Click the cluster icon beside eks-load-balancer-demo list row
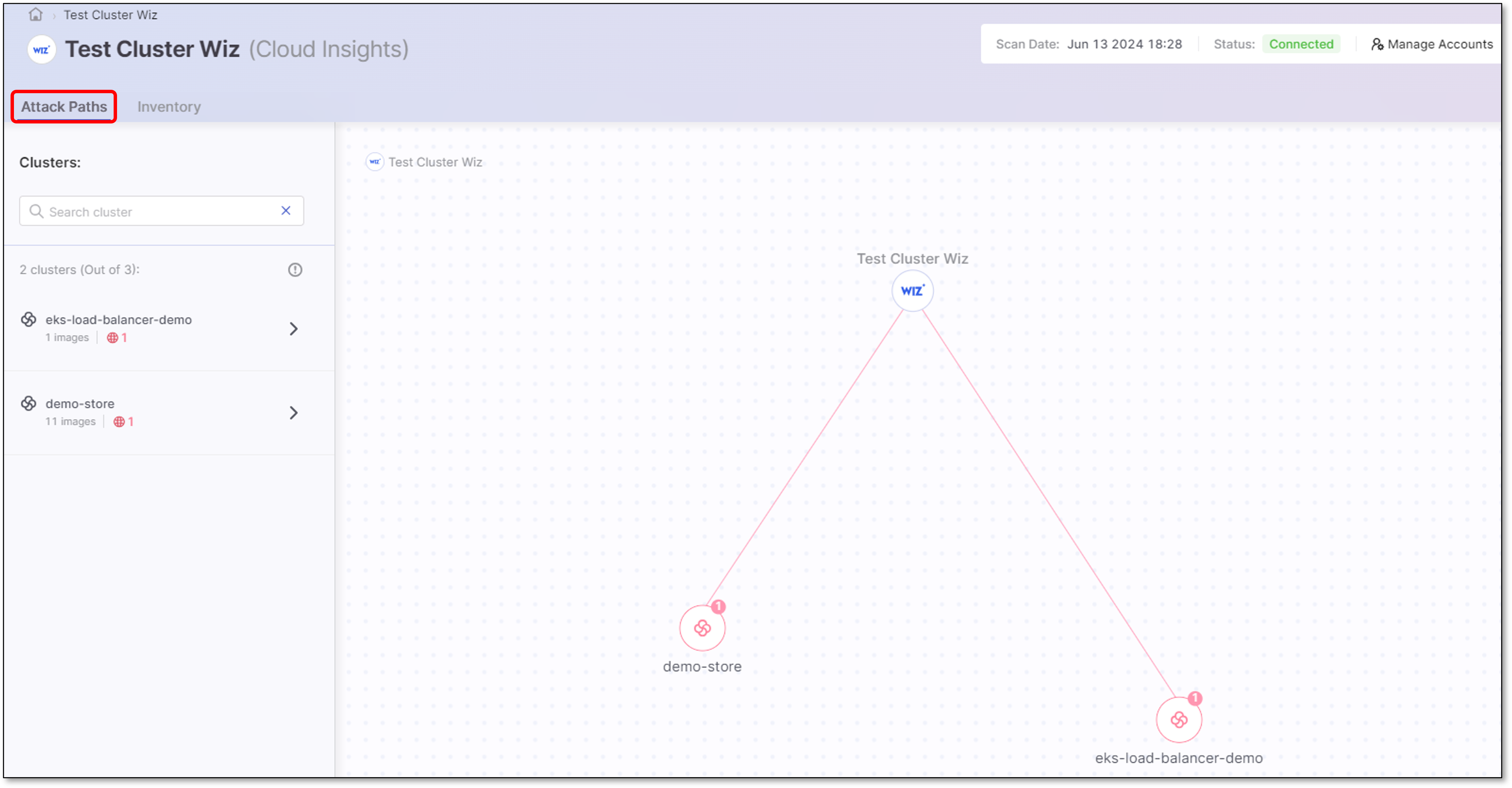The image size is (1512, 788). (x=29, y=319)
